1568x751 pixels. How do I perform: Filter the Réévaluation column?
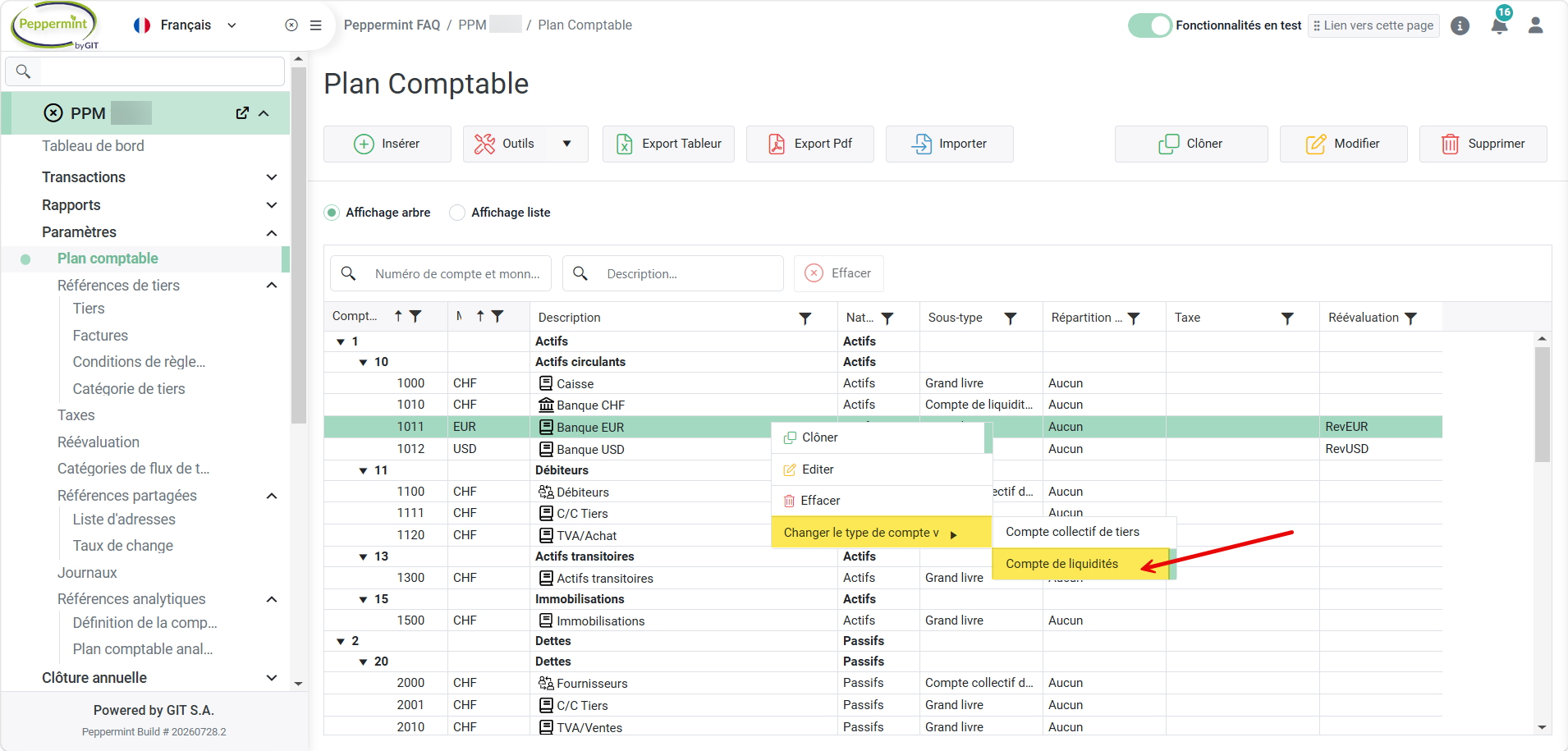[x=1410, y=318]
